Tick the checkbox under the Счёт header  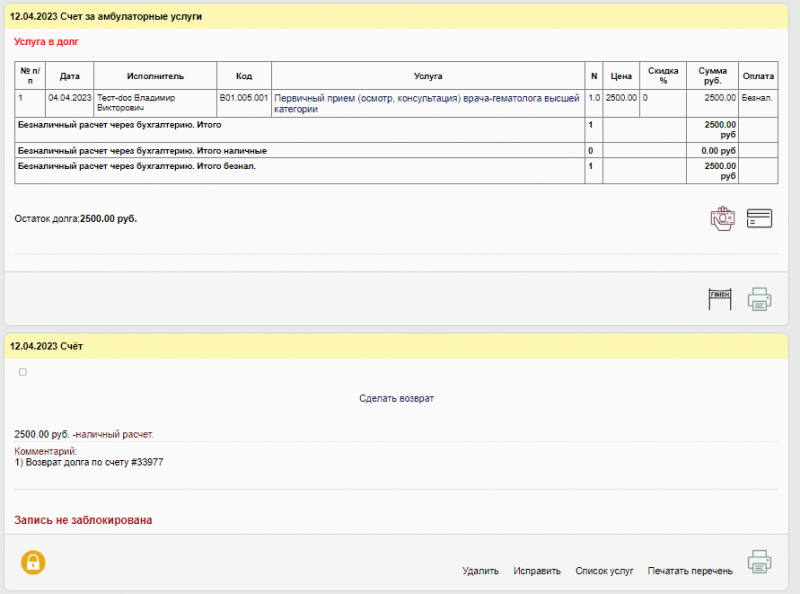click(x=23, y=372)
